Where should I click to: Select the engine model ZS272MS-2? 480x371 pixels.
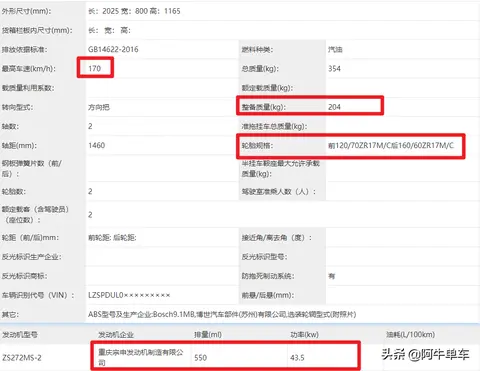pos(22,358)
